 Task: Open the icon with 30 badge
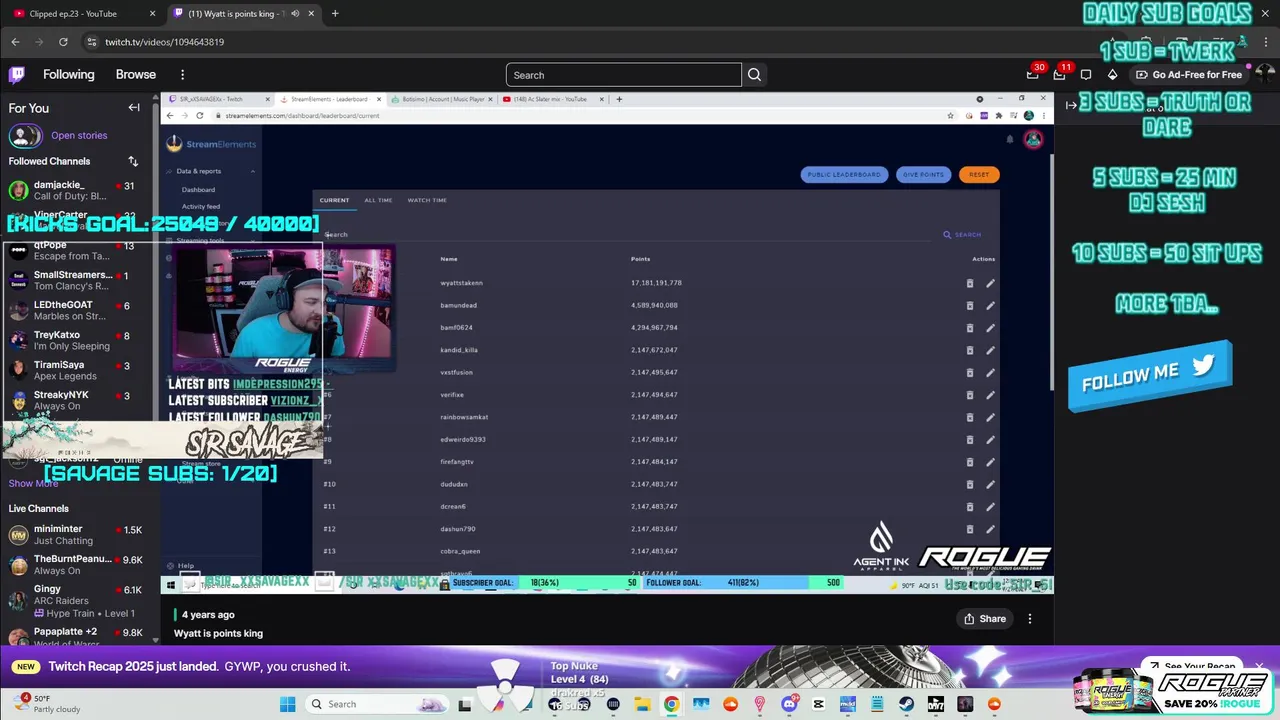pos(1033,75)
